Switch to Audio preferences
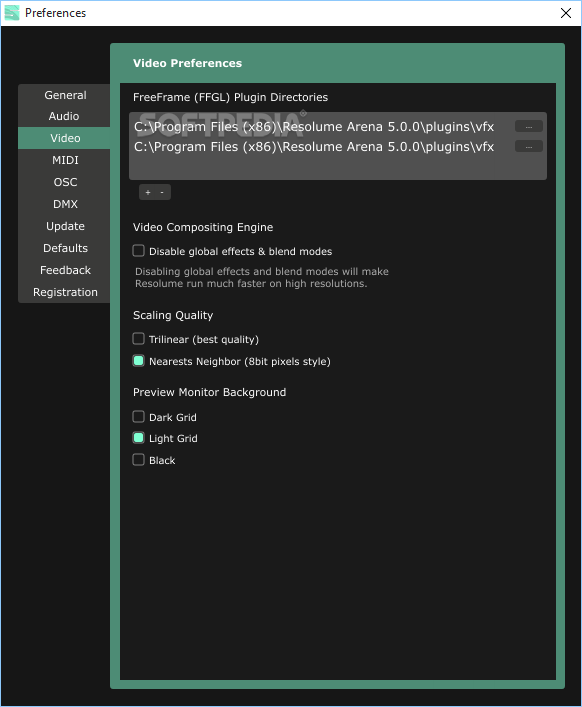The height and width of the screenshot is (707, 582). coord(64,116)
